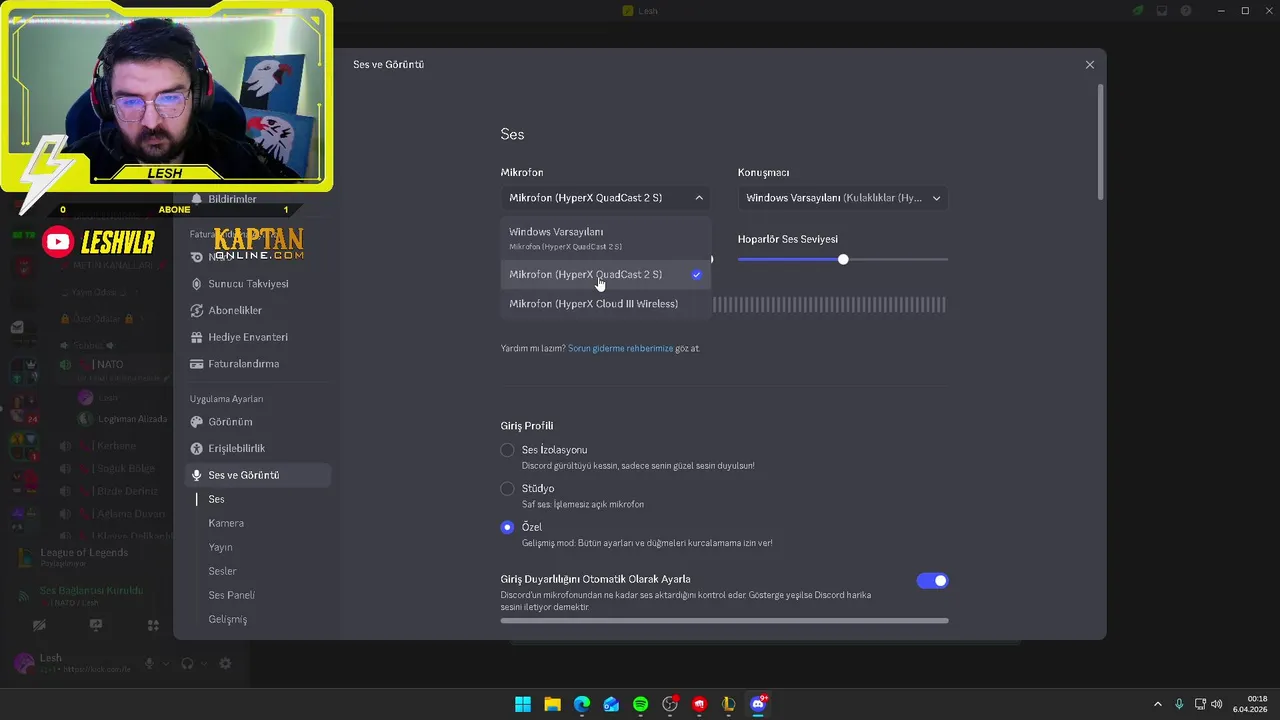Click the input sensitivity bar at bottom
The width and height of the screenshot is (1280, 720).
pos(724,621)
